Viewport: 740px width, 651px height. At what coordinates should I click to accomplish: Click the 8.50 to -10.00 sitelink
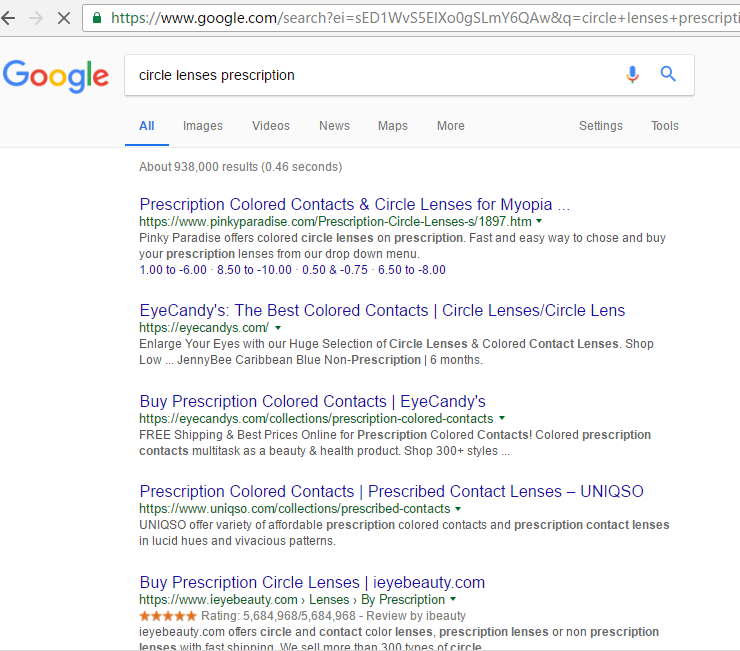(254, 270)
